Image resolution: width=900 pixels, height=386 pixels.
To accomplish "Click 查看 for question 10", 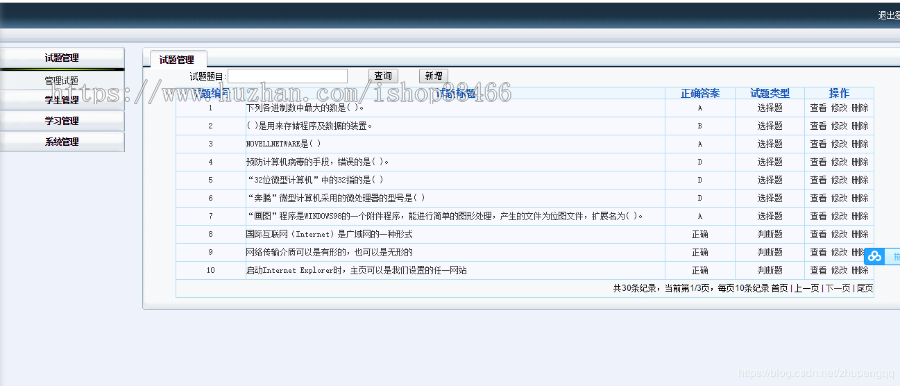I will click(x=818, y=270).
